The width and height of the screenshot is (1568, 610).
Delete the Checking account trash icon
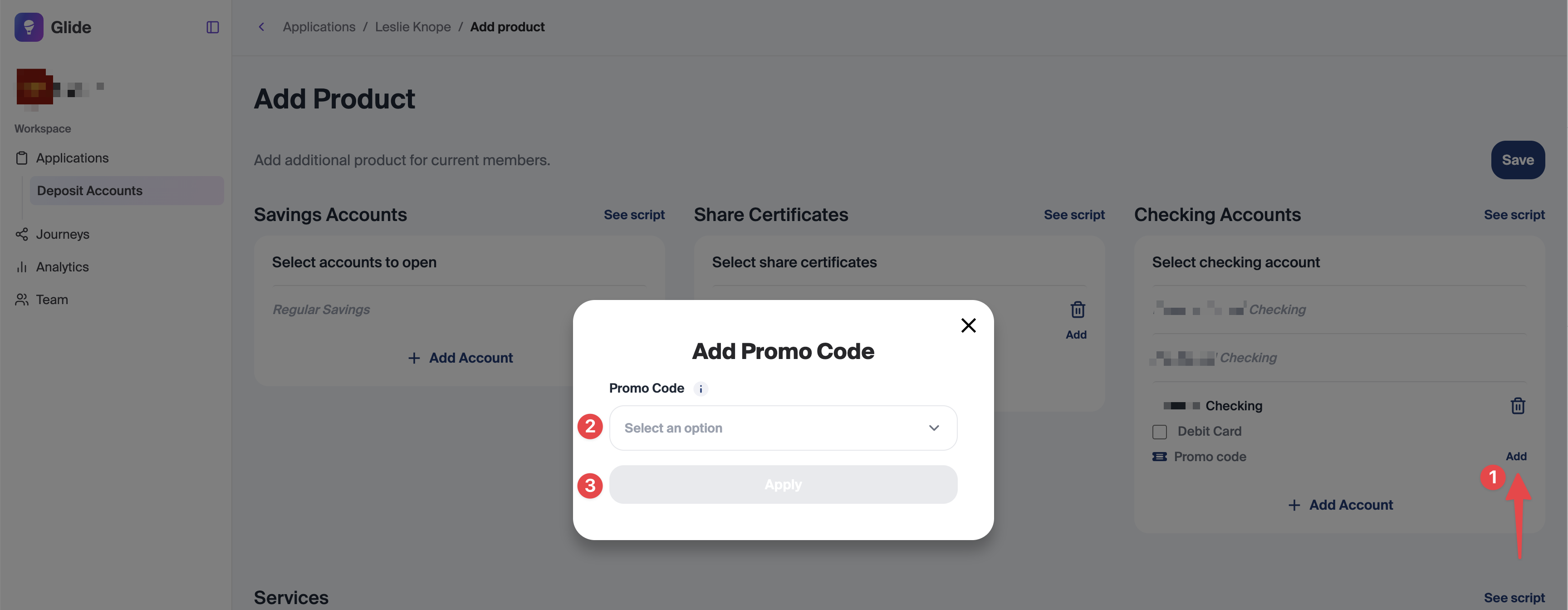click(1518, 406)
